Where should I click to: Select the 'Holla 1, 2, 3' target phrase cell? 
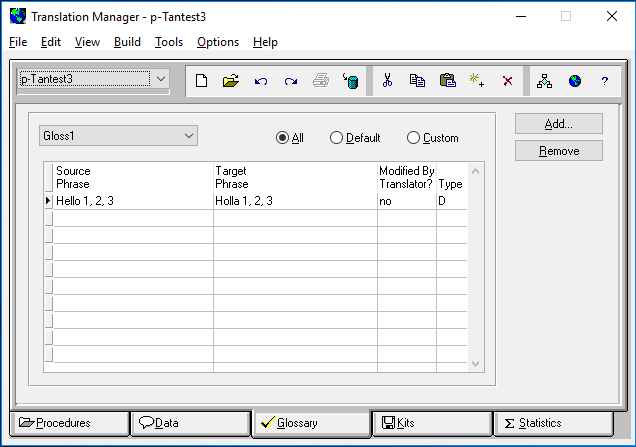(x=295, y=201)
